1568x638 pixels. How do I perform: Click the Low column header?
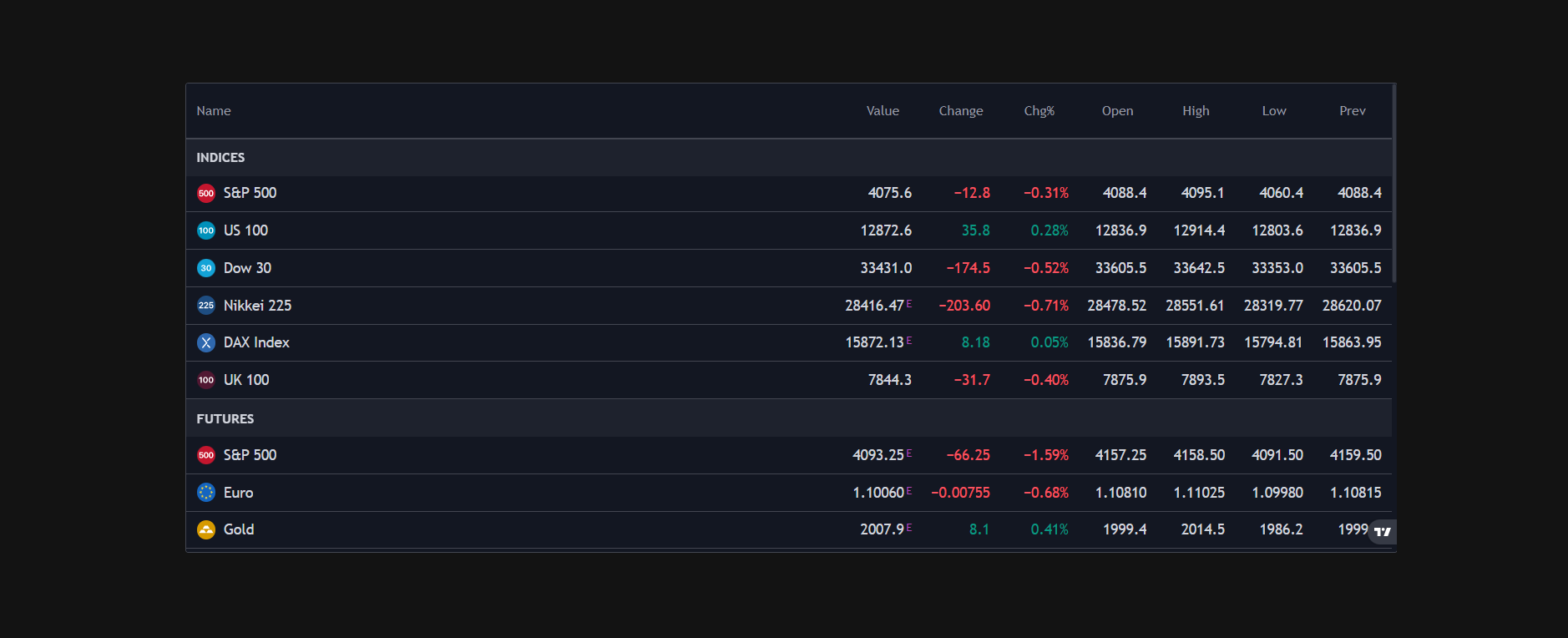[1274, 111]
